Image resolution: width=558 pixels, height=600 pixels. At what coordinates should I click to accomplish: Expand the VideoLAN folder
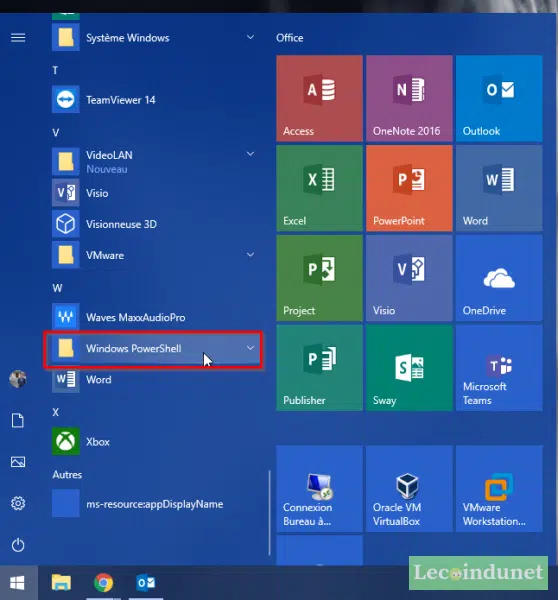(x=153, y=161)
